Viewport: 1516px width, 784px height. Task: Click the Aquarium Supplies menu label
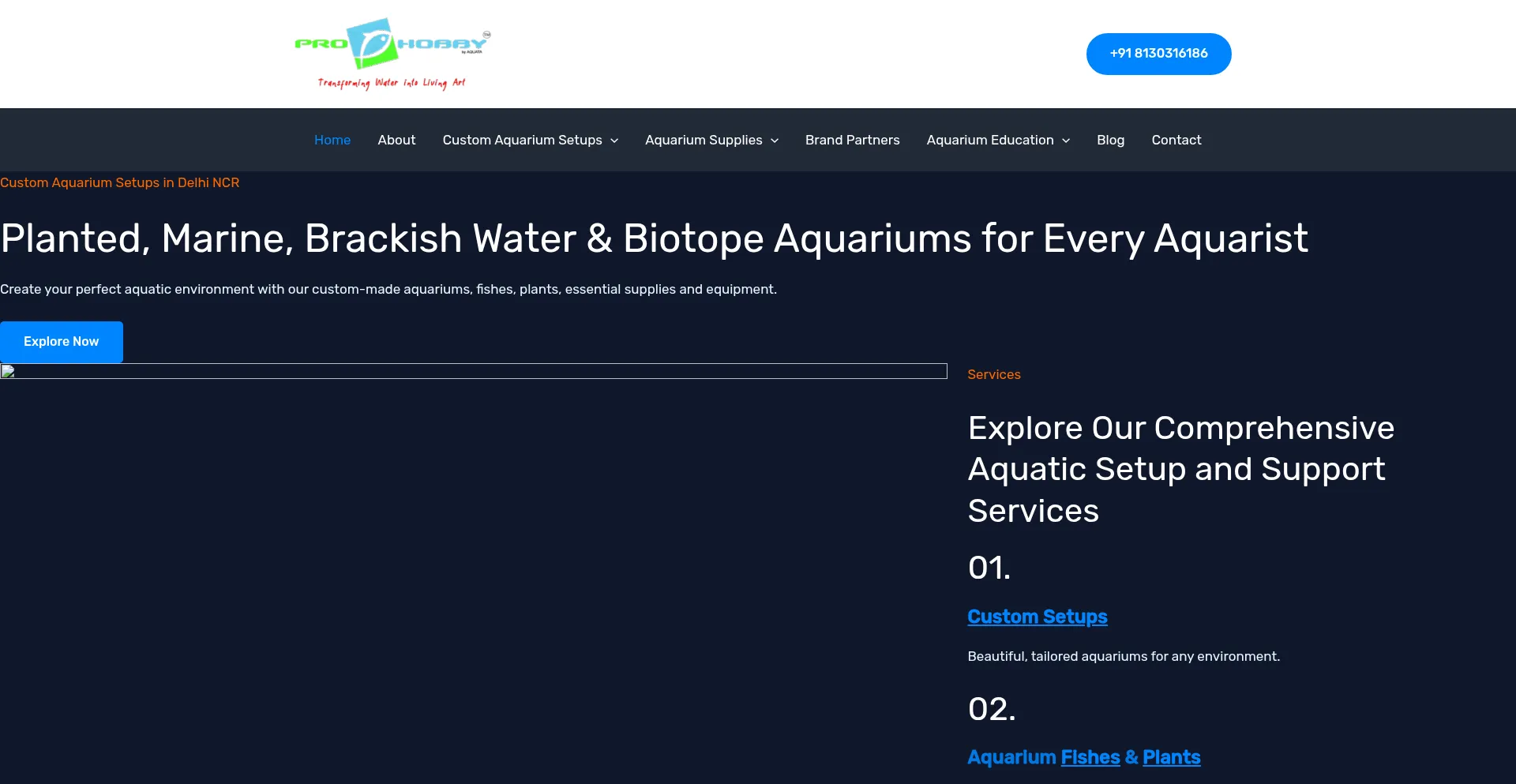point(704,140)
